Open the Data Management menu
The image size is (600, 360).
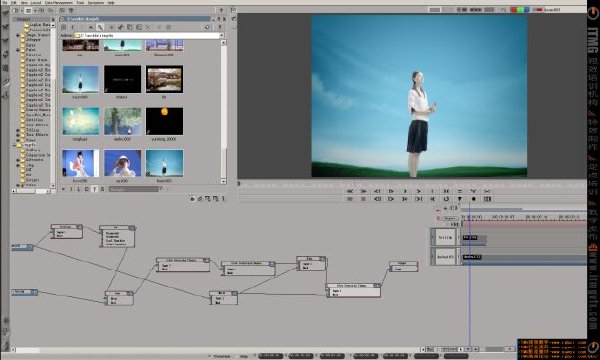59,2
